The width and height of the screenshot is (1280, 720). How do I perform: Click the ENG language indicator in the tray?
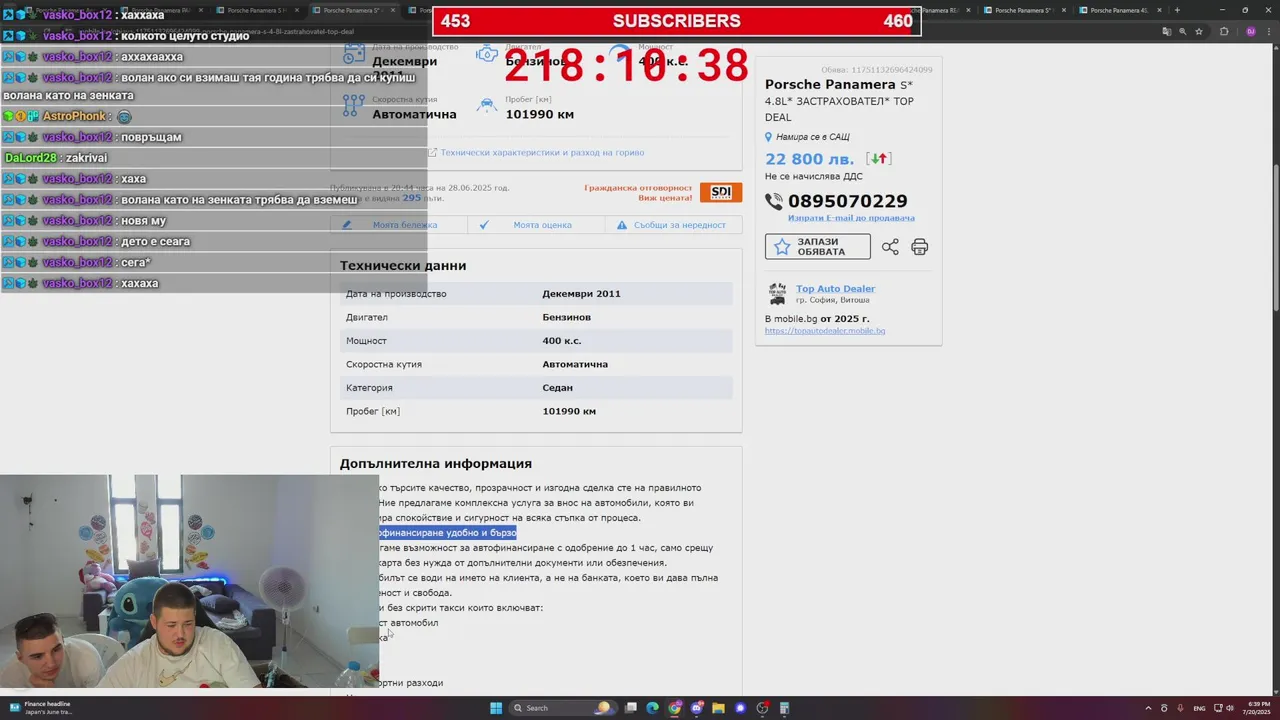1199,708
